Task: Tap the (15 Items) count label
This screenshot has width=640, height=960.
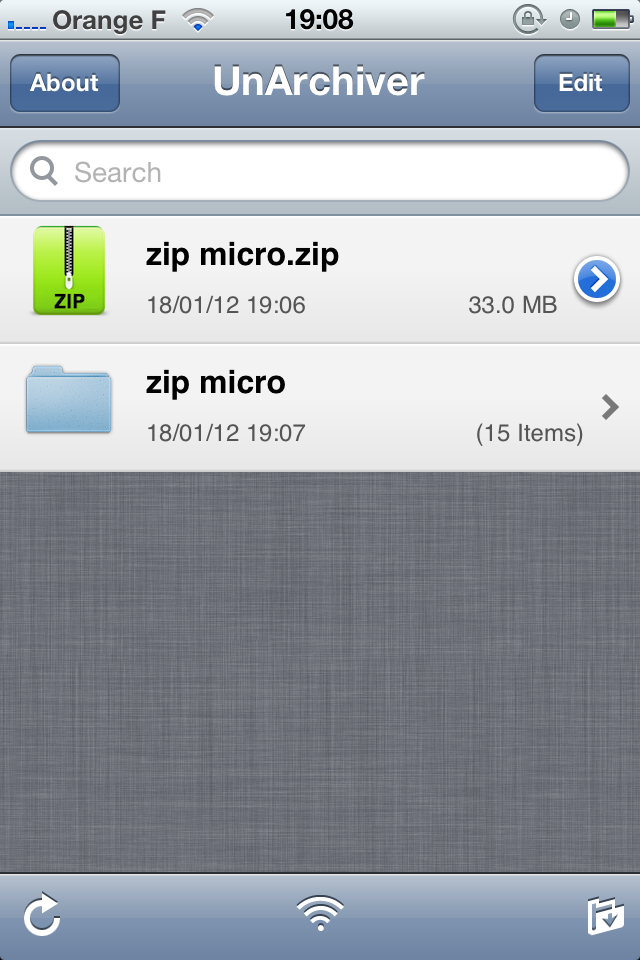Action: tap(529, 433)
